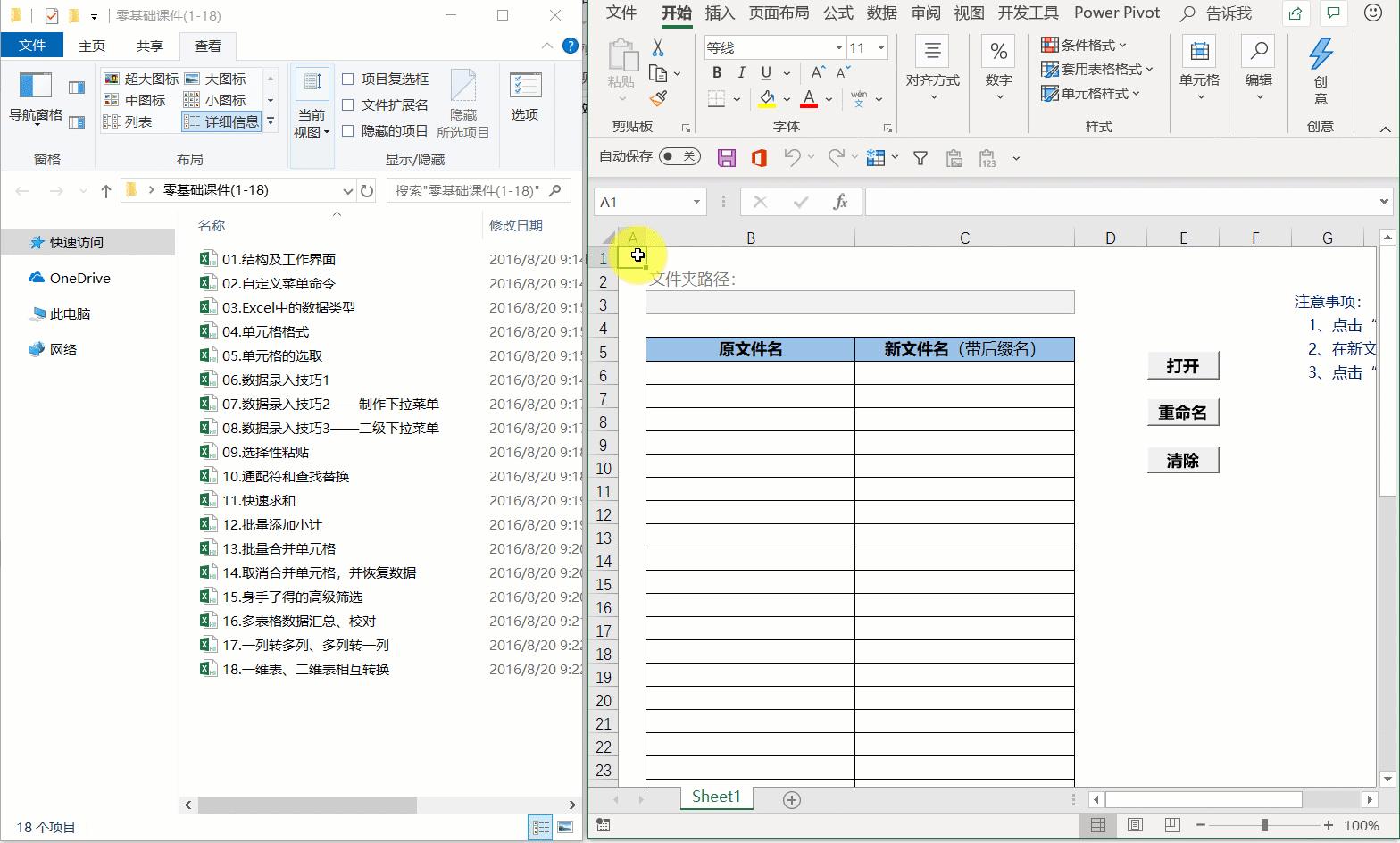Image resolution: width=1400 pixels, height=843 pixels.
Task: Open the Power Pivot tab
Action: [x=1117, y=13]
